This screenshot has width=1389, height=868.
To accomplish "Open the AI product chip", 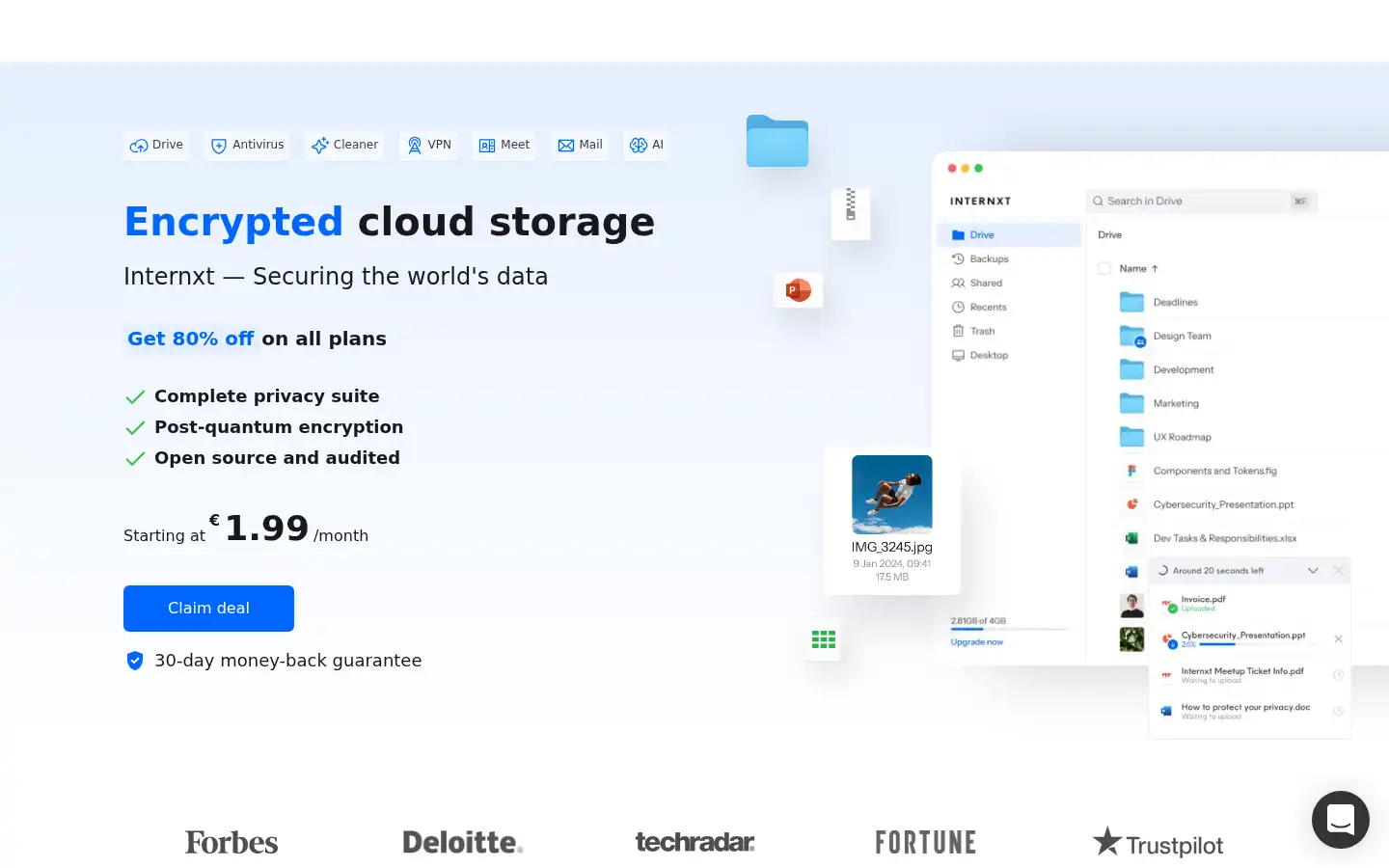I will click(x=646, y=146).
